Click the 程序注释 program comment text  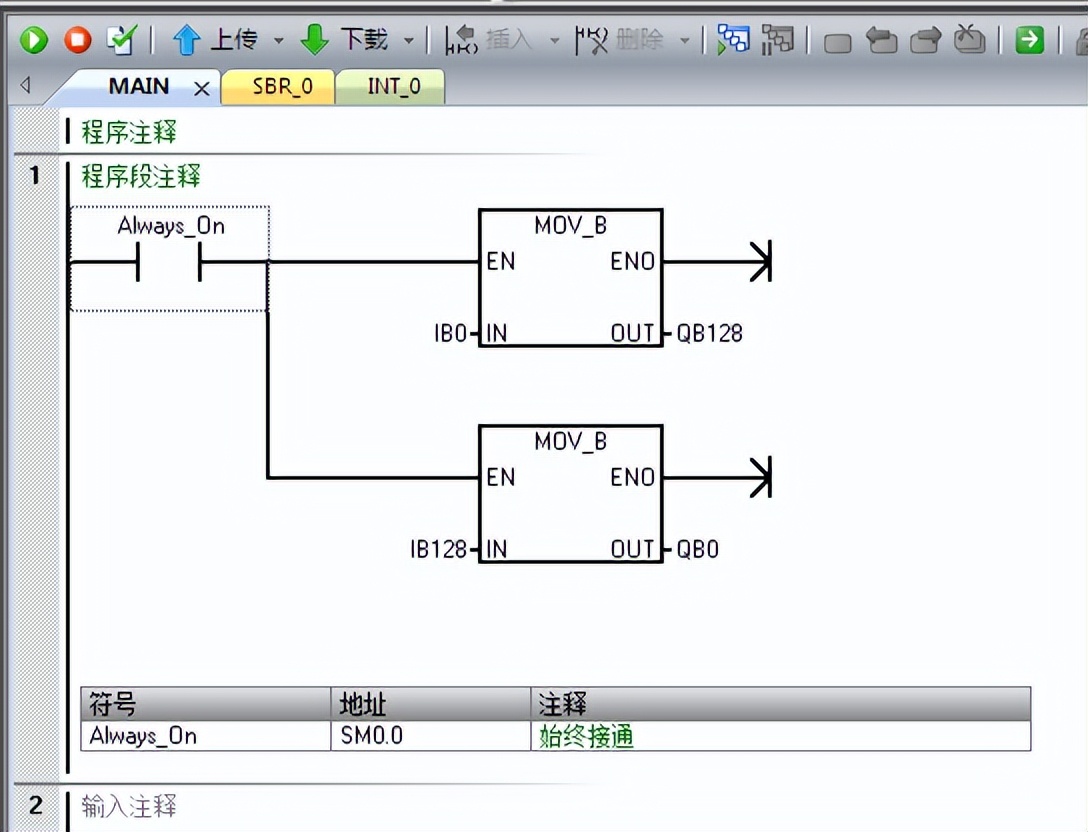coord(129,132)
